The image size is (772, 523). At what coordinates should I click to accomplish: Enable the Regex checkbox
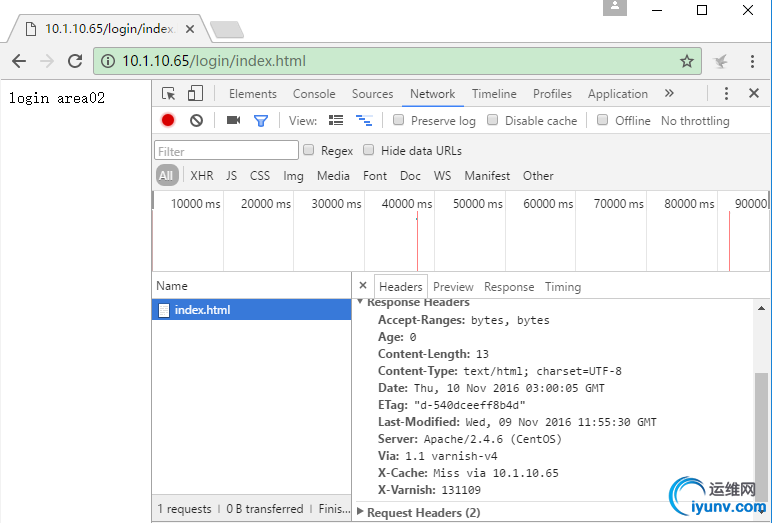pos(309,150)
